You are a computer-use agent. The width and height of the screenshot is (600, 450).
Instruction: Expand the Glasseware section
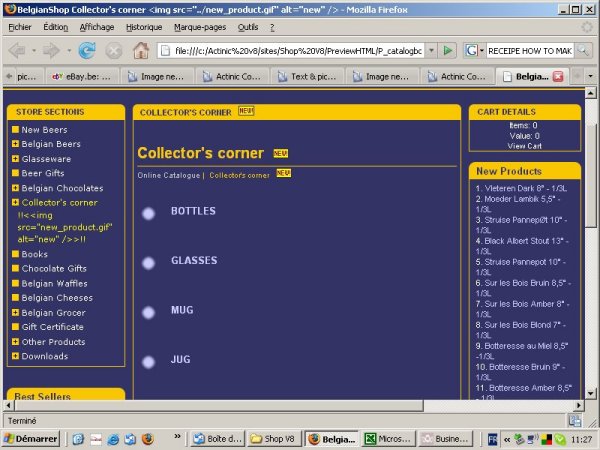tap(15, 159)
